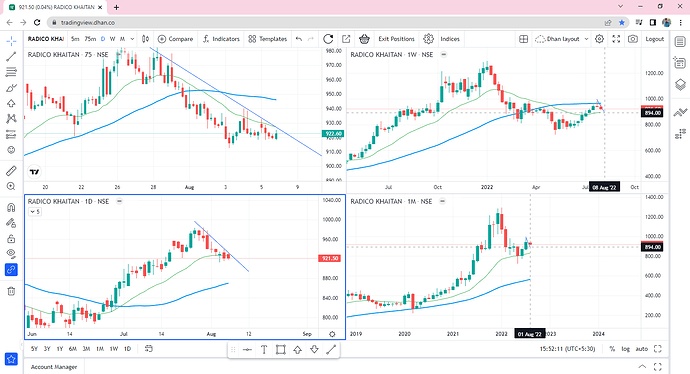
Task: Select rectangle tool in floating drawing toolbar
Action: pos(281,350)
